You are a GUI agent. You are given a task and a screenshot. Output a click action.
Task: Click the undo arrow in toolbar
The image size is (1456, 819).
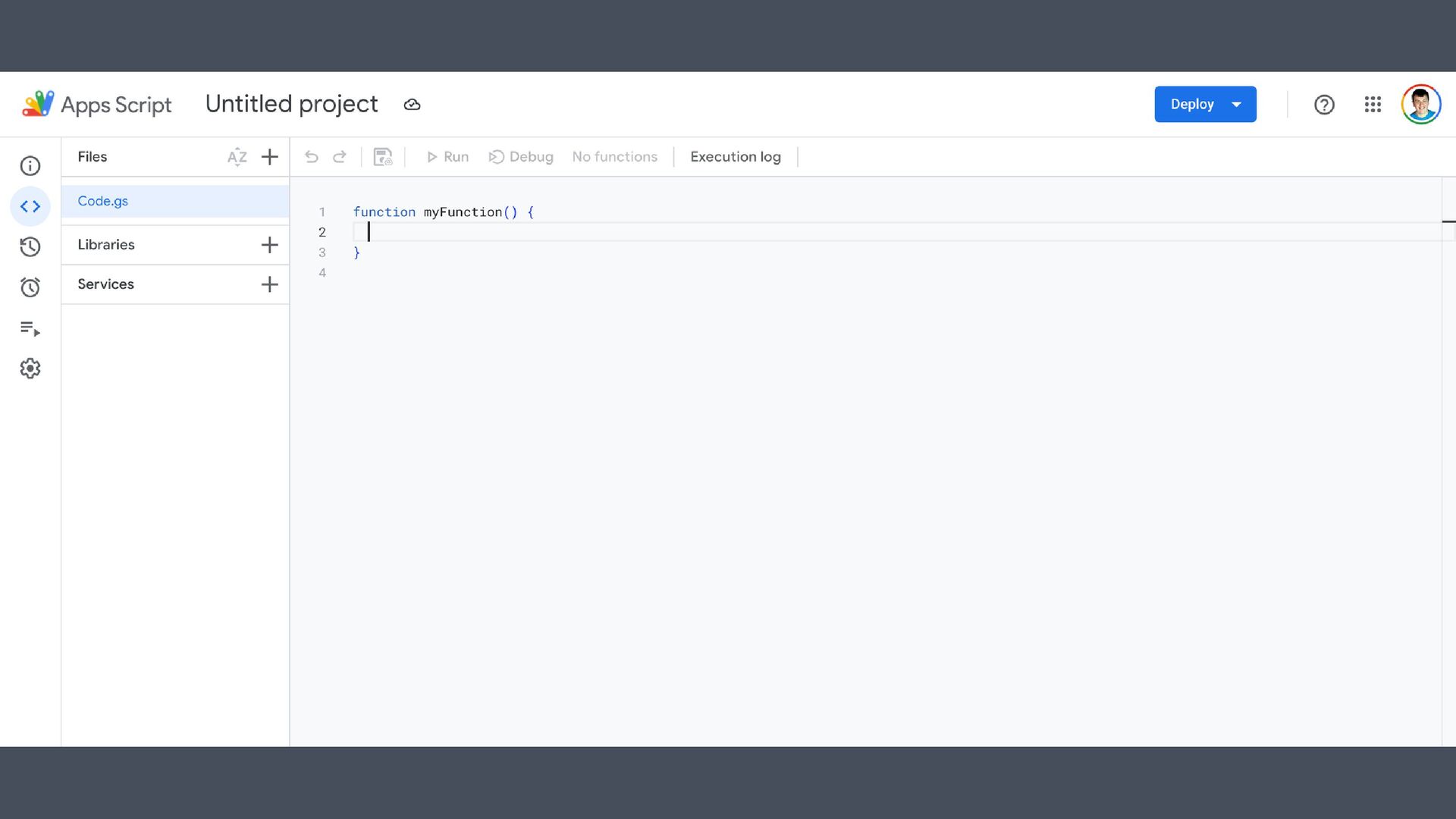pos(311,157)
